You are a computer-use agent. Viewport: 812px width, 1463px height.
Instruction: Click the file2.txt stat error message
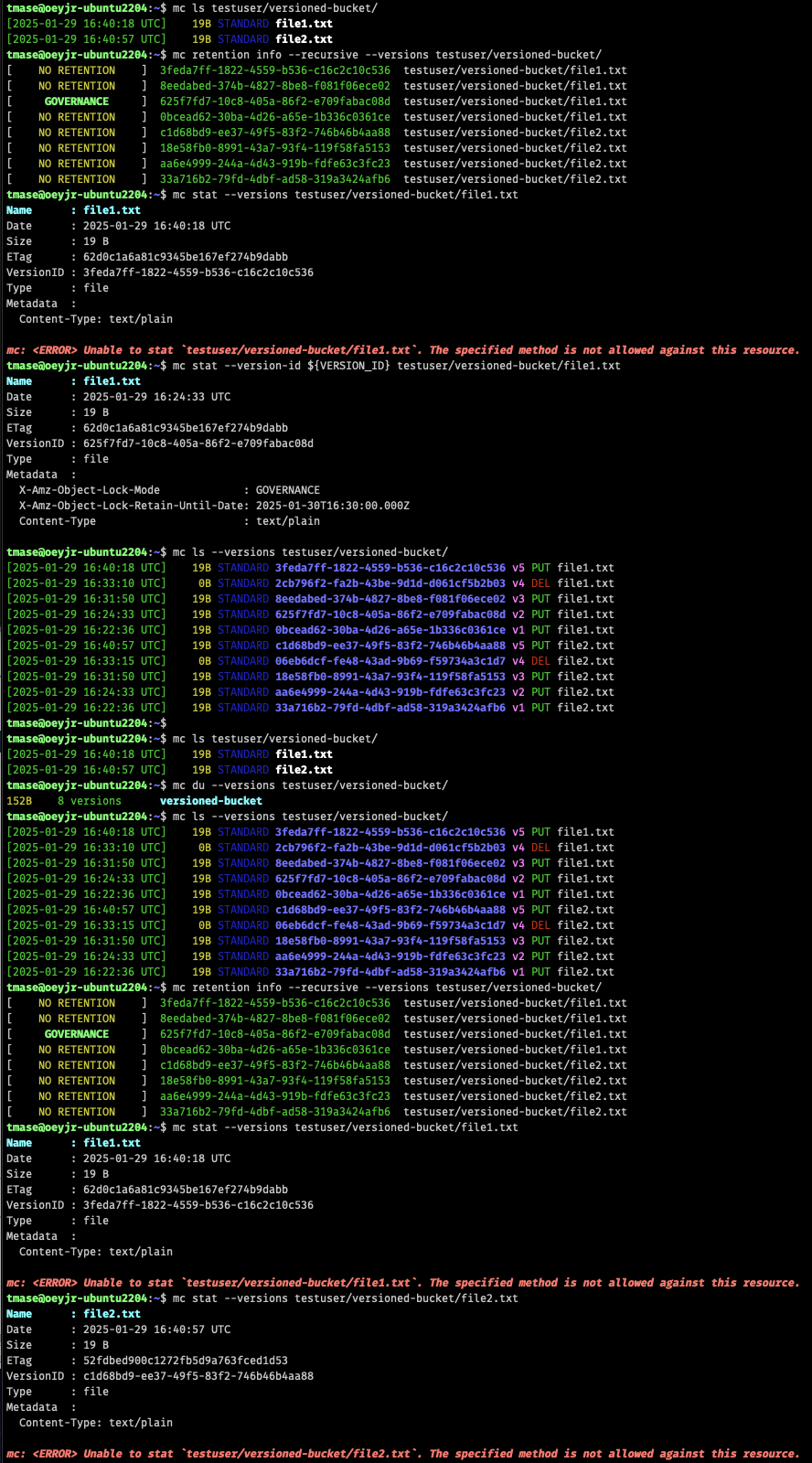403,1454
